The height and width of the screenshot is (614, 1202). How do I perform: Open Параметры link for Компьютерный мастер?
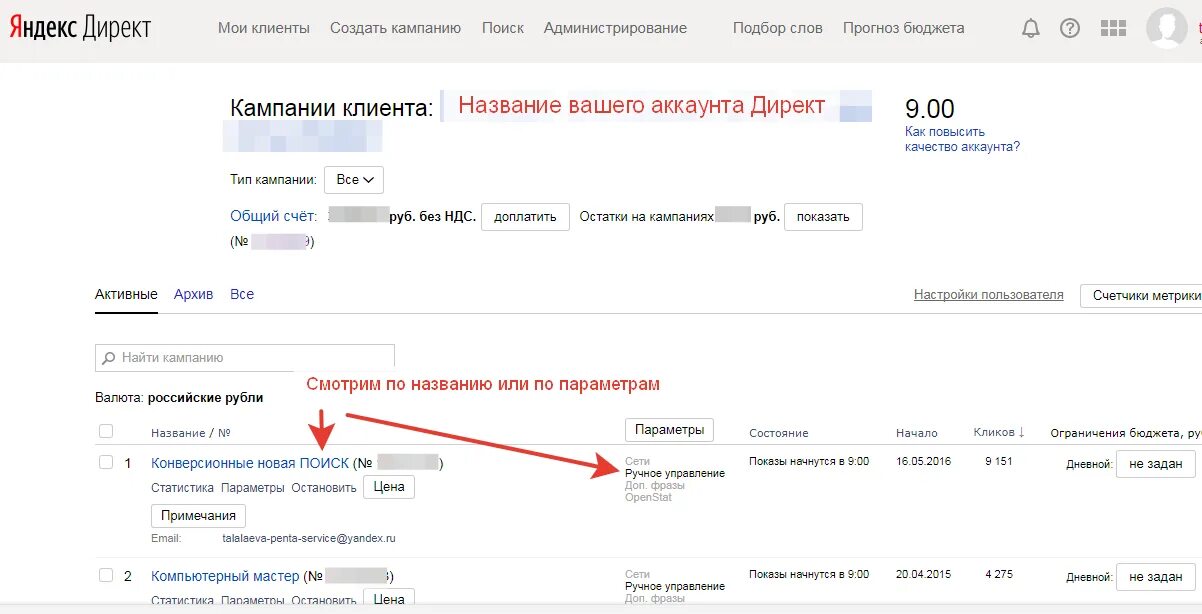(252, 600)
